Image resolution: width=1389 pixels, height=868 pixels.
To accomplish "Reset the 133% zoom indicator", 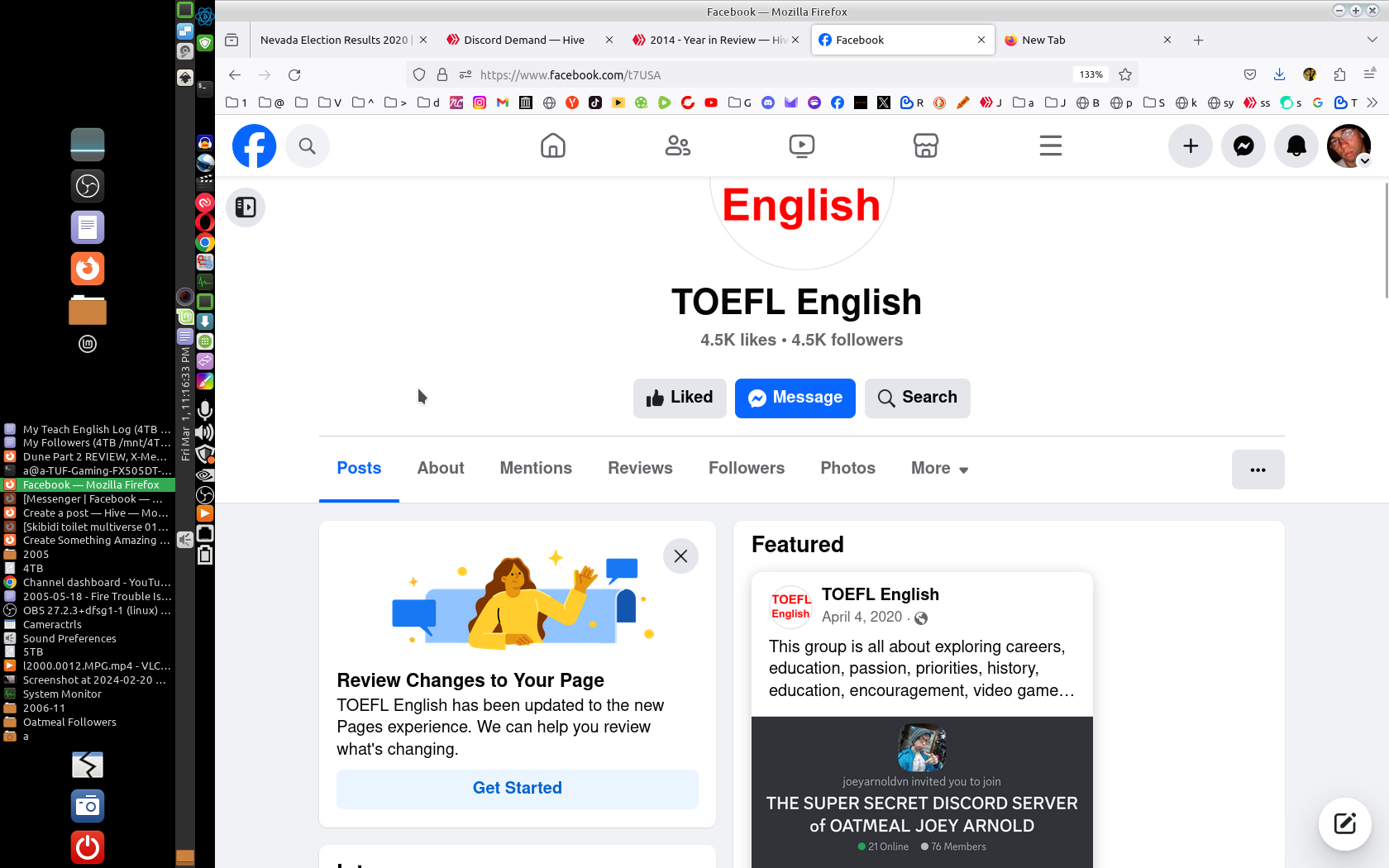I will (x=1091, y=74).
